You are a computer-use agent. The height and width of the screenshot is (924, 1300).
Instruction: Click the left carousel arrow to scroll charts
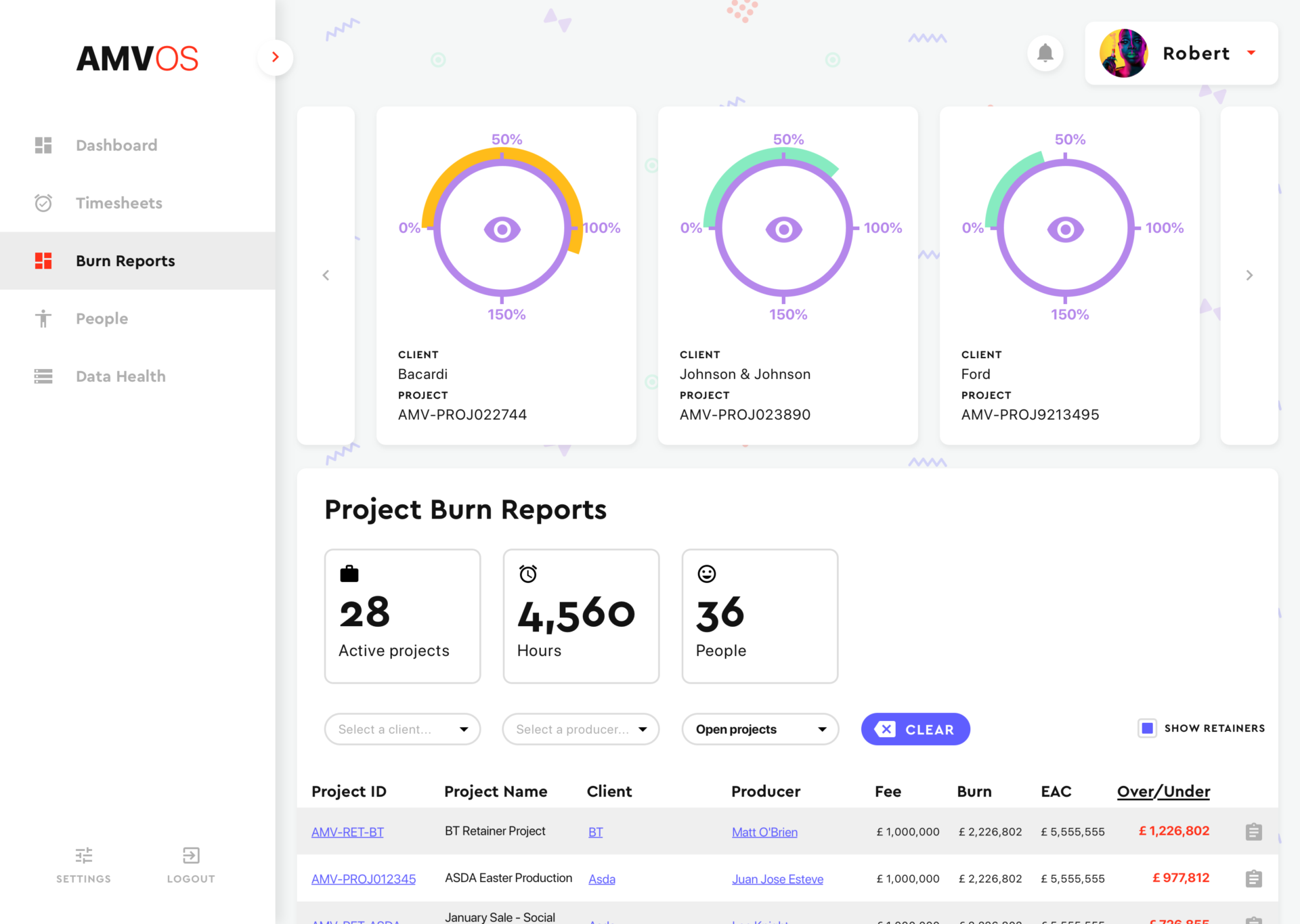click(x=326, y=275)
